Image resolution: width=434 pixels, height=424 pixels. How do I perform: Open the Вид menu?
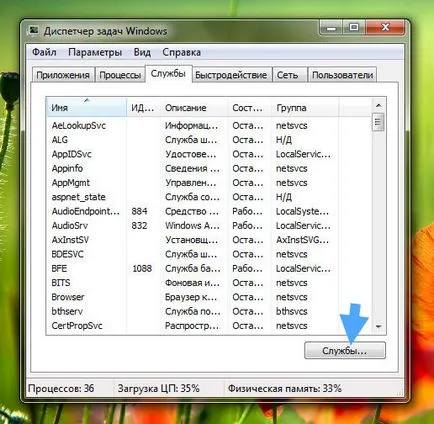[142, 52]
